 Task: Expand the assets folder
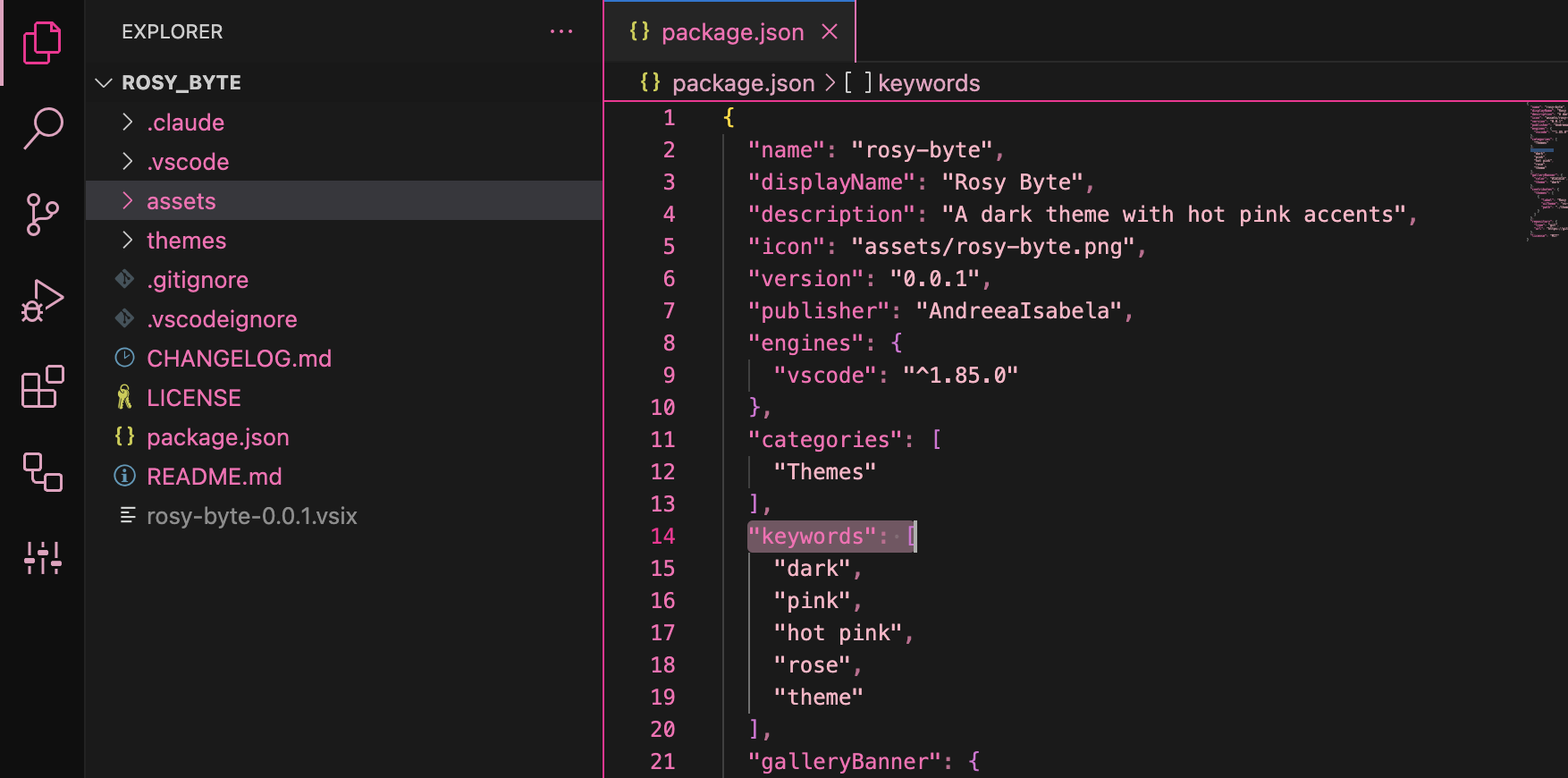pos(343,201)
